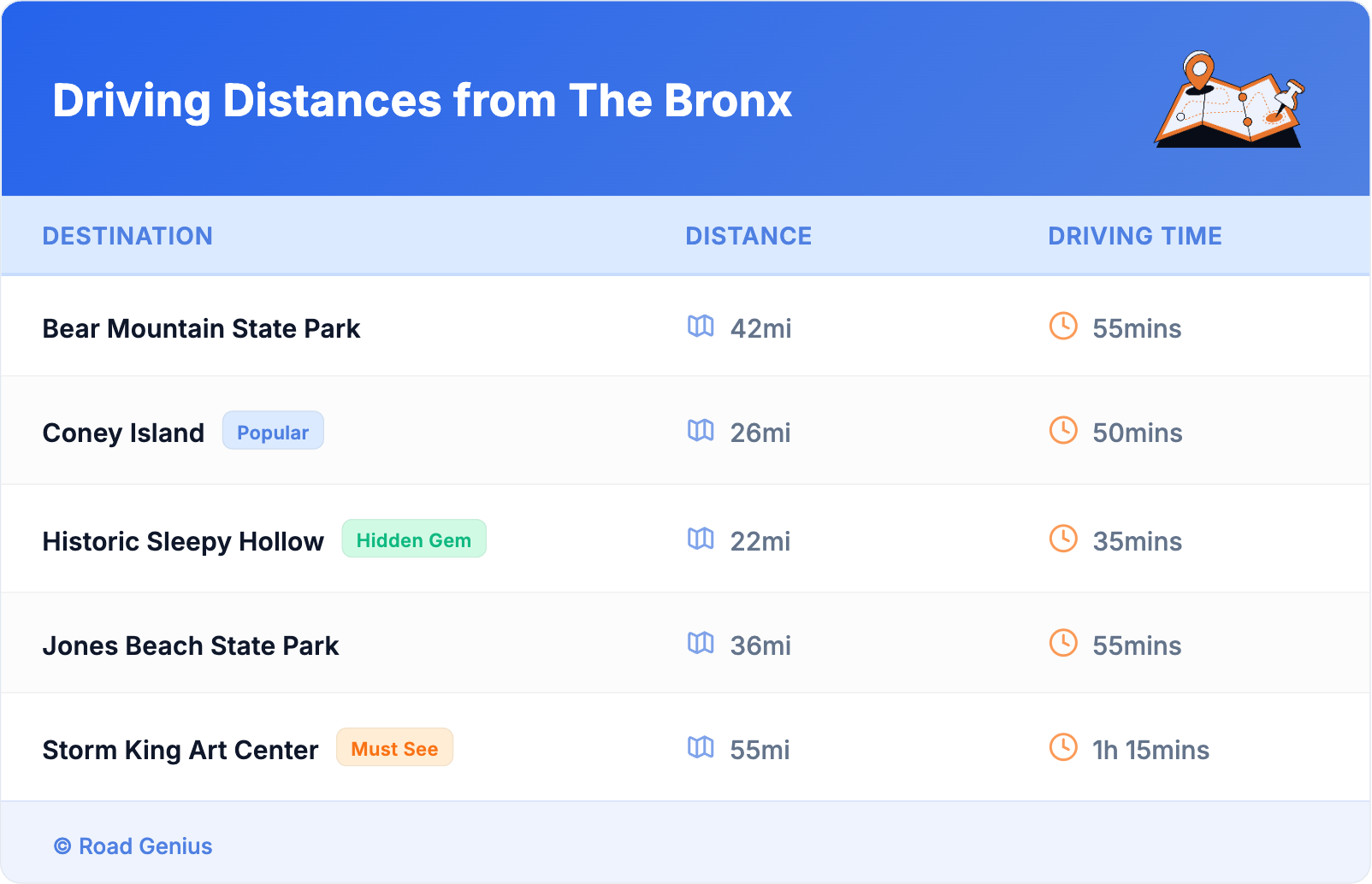This screenshot has height=884, width=1372.
Task: Click the Popular badge on Coney Island
Action: [273, 431]
